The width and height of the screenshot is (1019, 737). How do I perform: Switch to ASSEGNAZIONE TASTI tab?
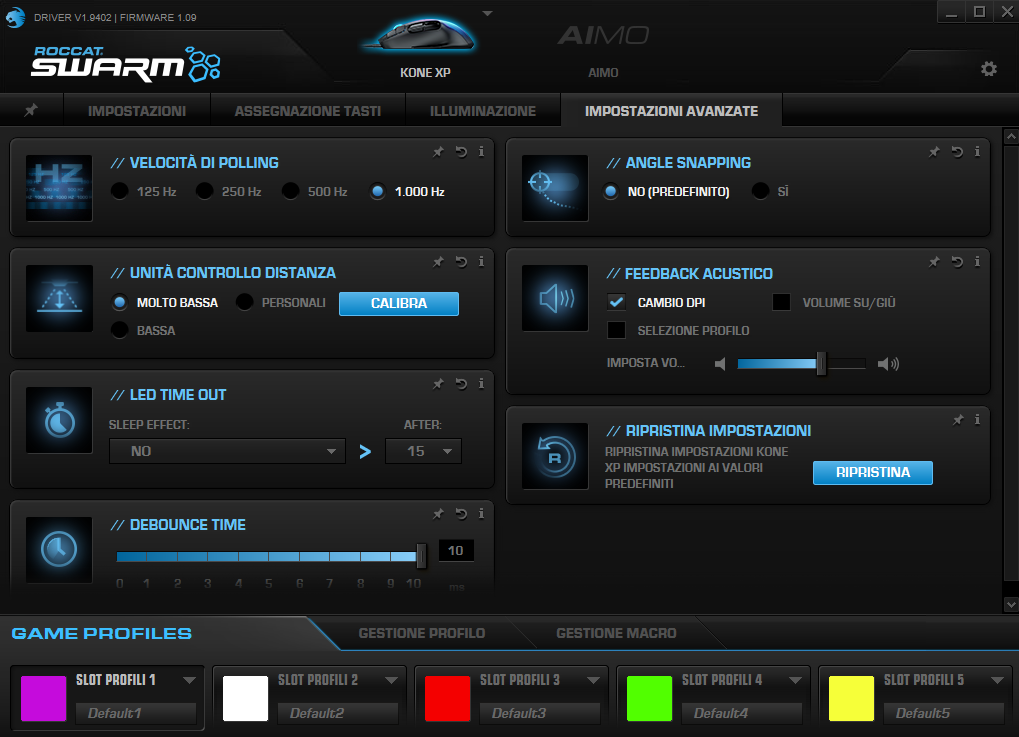(308, 110)
